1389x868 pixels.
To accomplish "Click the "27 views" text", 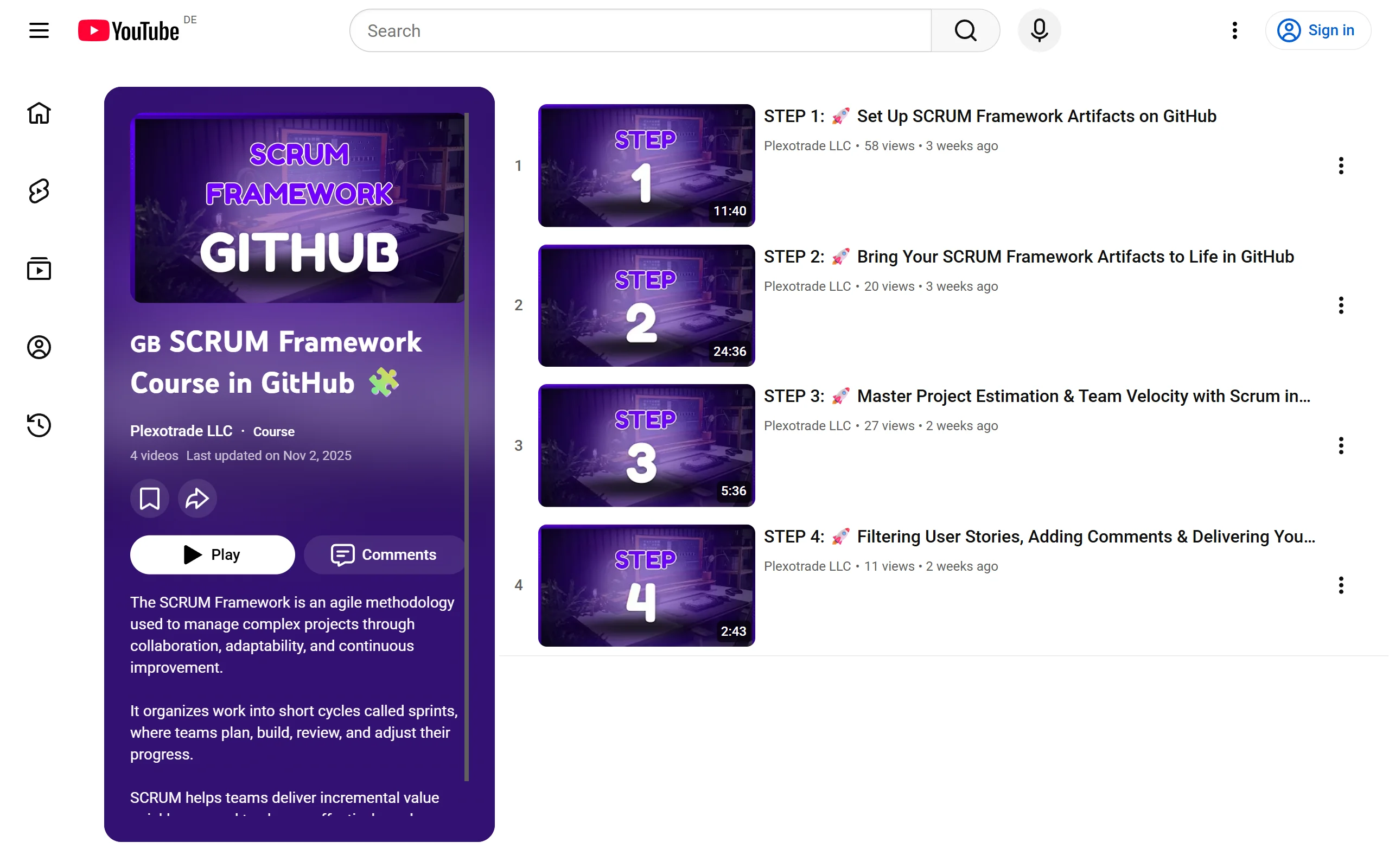I will pyautogui.click(x=889, y=426).
